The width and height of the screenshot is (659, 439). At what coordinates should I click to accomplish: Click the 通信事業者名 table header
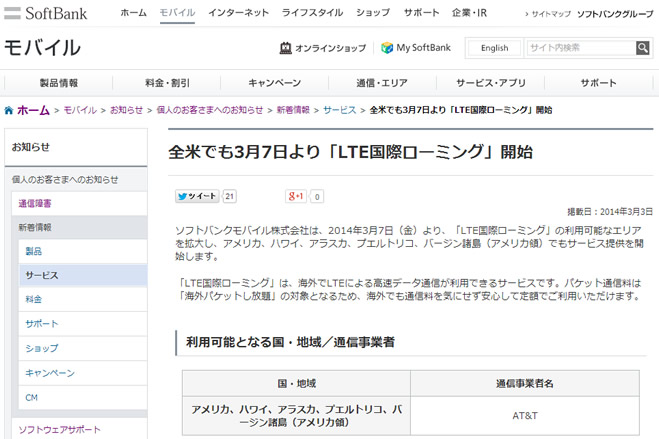tap(525, 383)
